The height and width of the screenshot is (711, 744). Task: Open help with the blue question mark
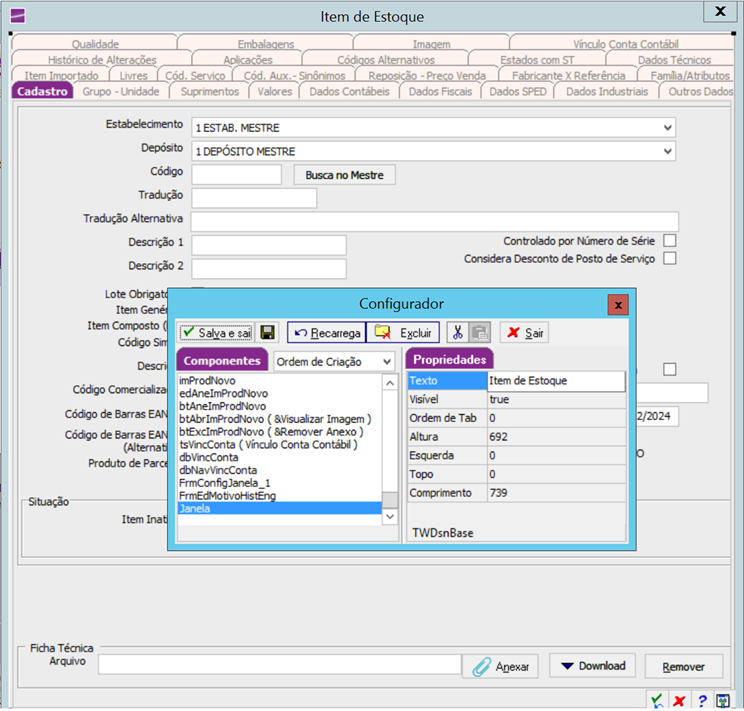pos(702,700)
